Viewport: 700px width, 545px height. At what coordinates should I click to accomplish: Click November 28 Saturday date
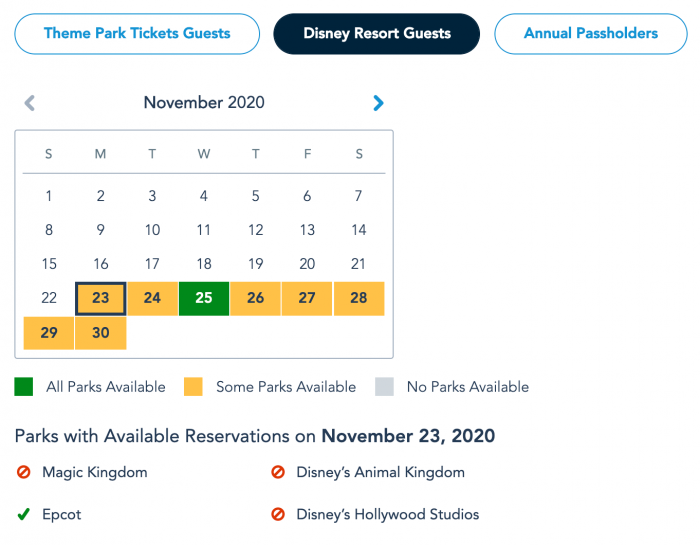359,298
